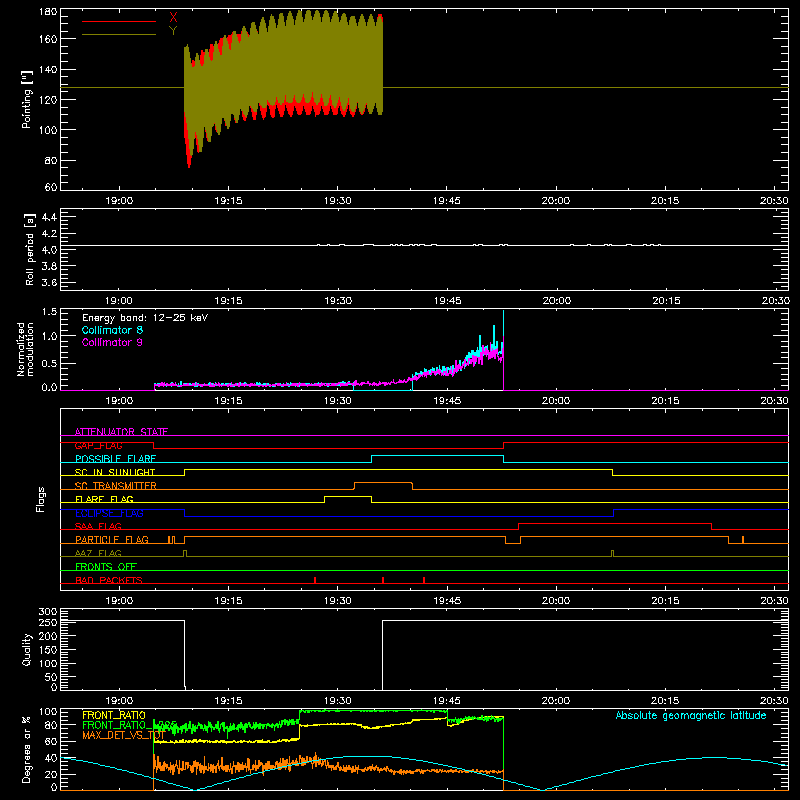Screen dimensions: 800x800
Task: Click the 1.5 value on modulation axis
Action: tap(49, 312)
